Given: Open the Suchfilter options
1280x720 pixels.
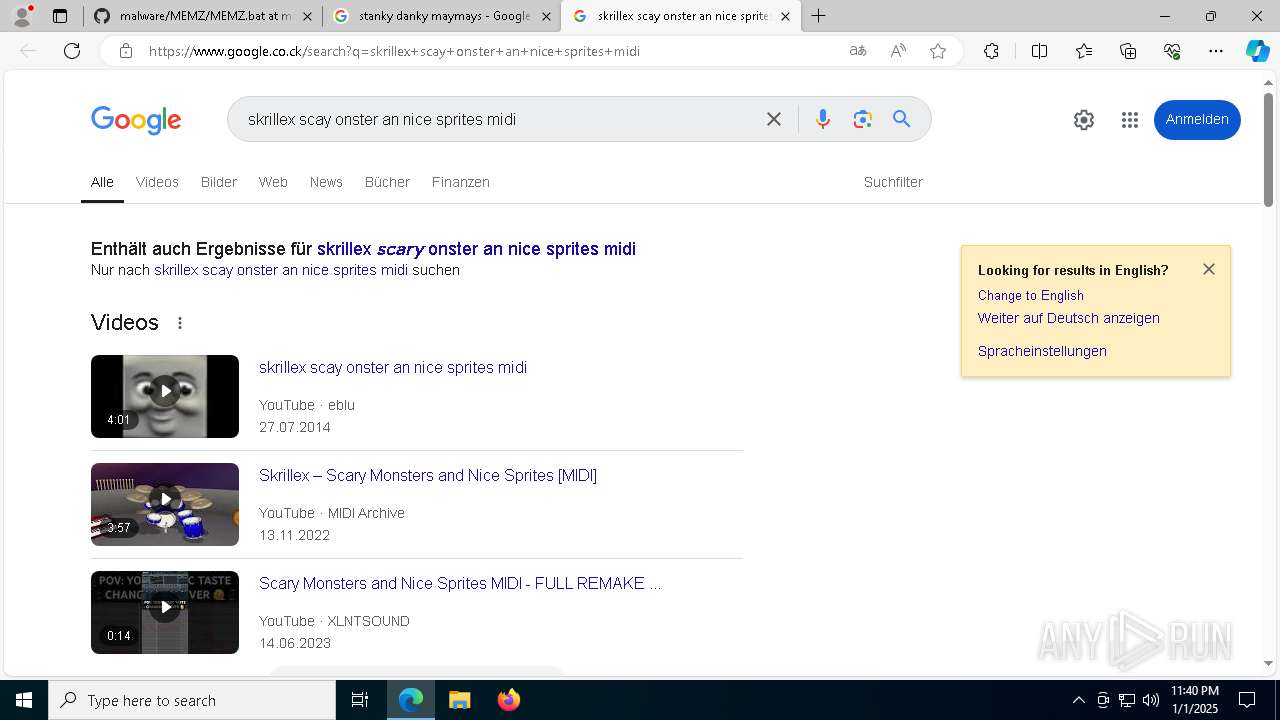Looking at the screenshot, I should 893,182.
